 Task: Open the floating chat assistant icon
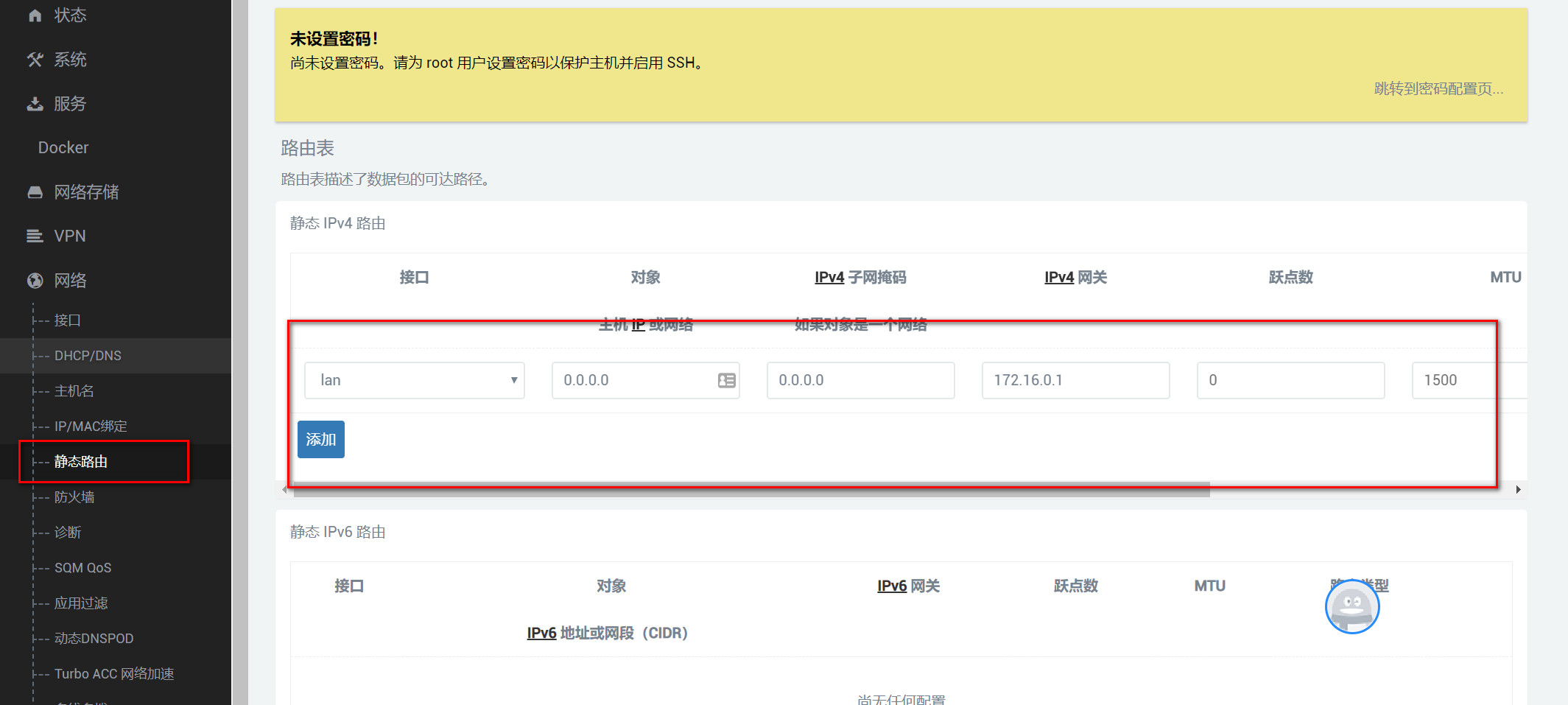click(x=1352, y=607)
